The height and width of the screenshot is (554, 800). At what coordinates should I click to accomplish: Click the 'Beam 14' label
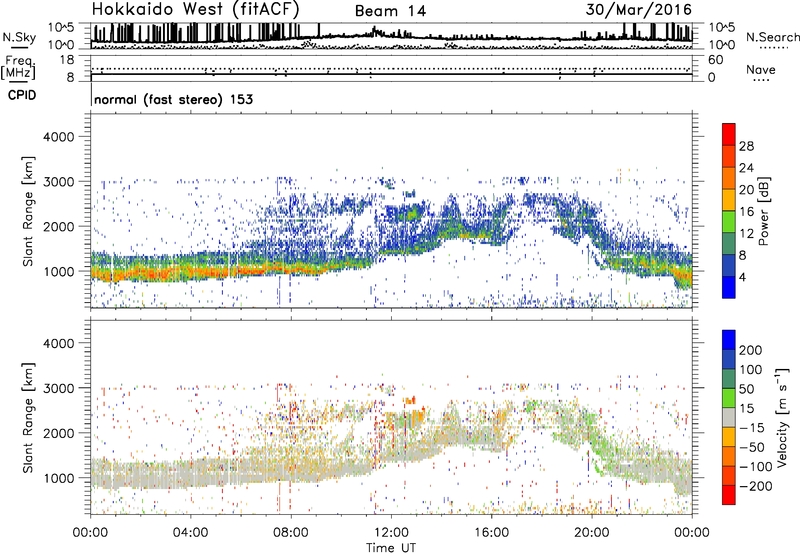[x=390, y=11]
